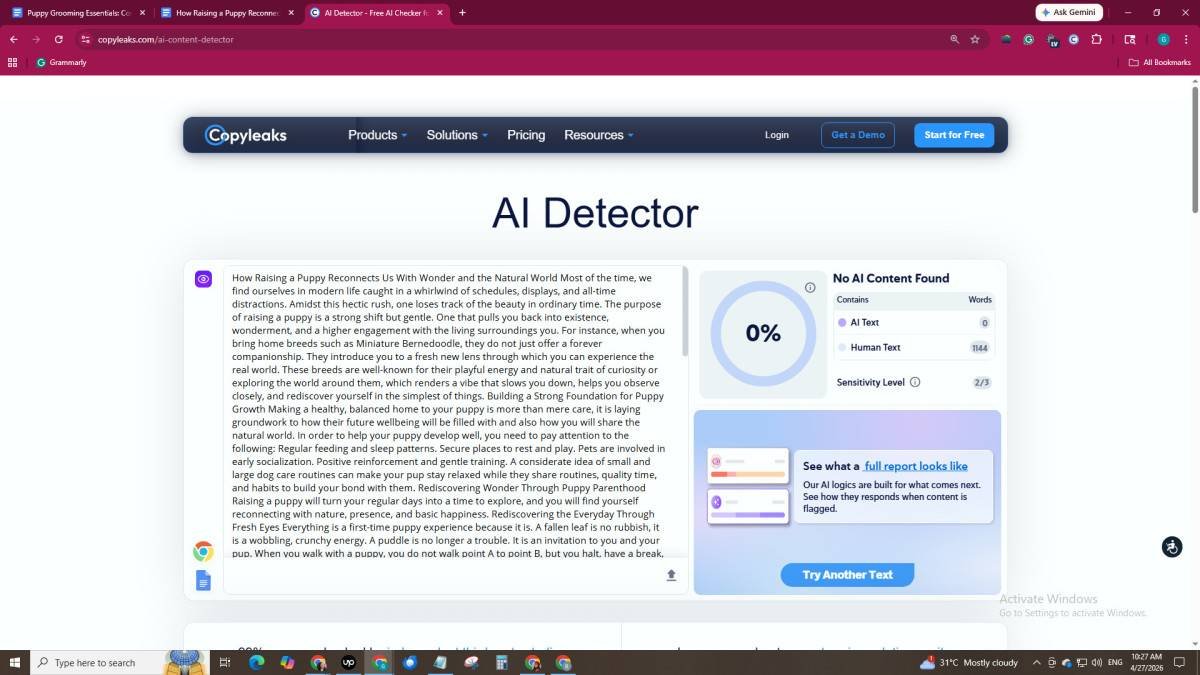Click the text area scrollbar
The height and width of the screenshot is (675, 1200).
pos(685,312)
